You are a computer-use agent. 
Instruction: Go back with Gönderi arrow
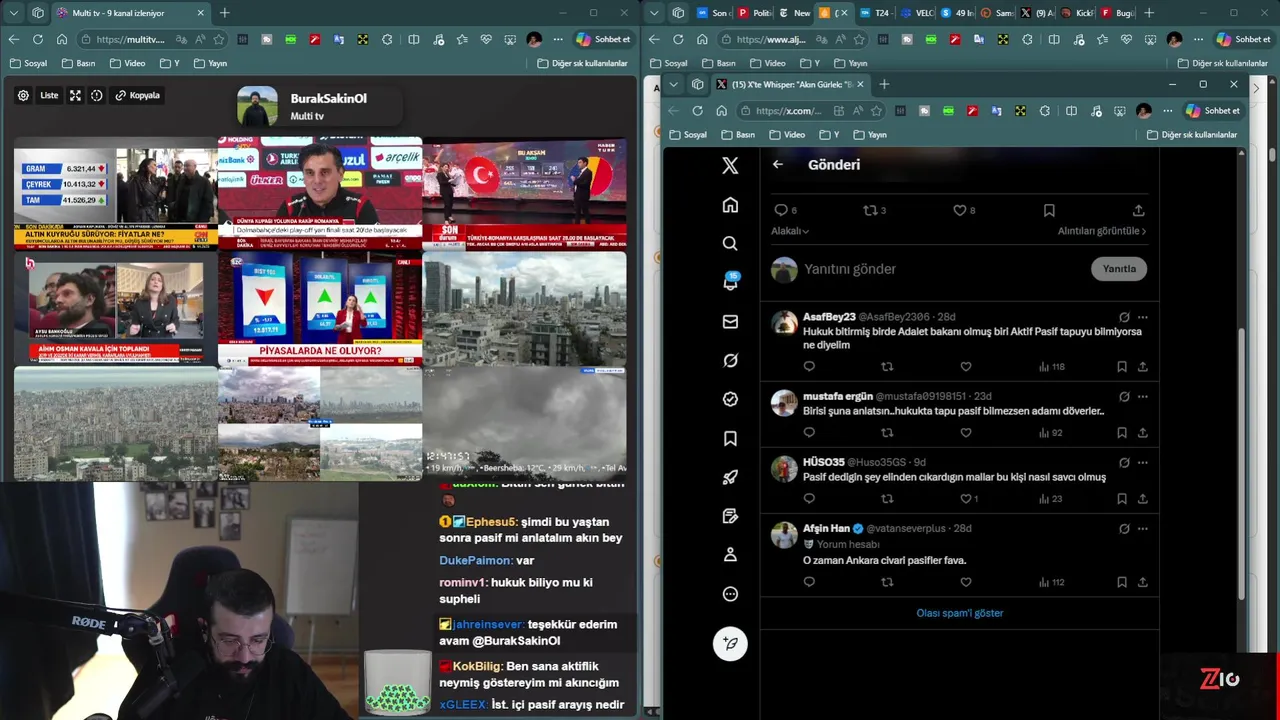tap(778, 164)
